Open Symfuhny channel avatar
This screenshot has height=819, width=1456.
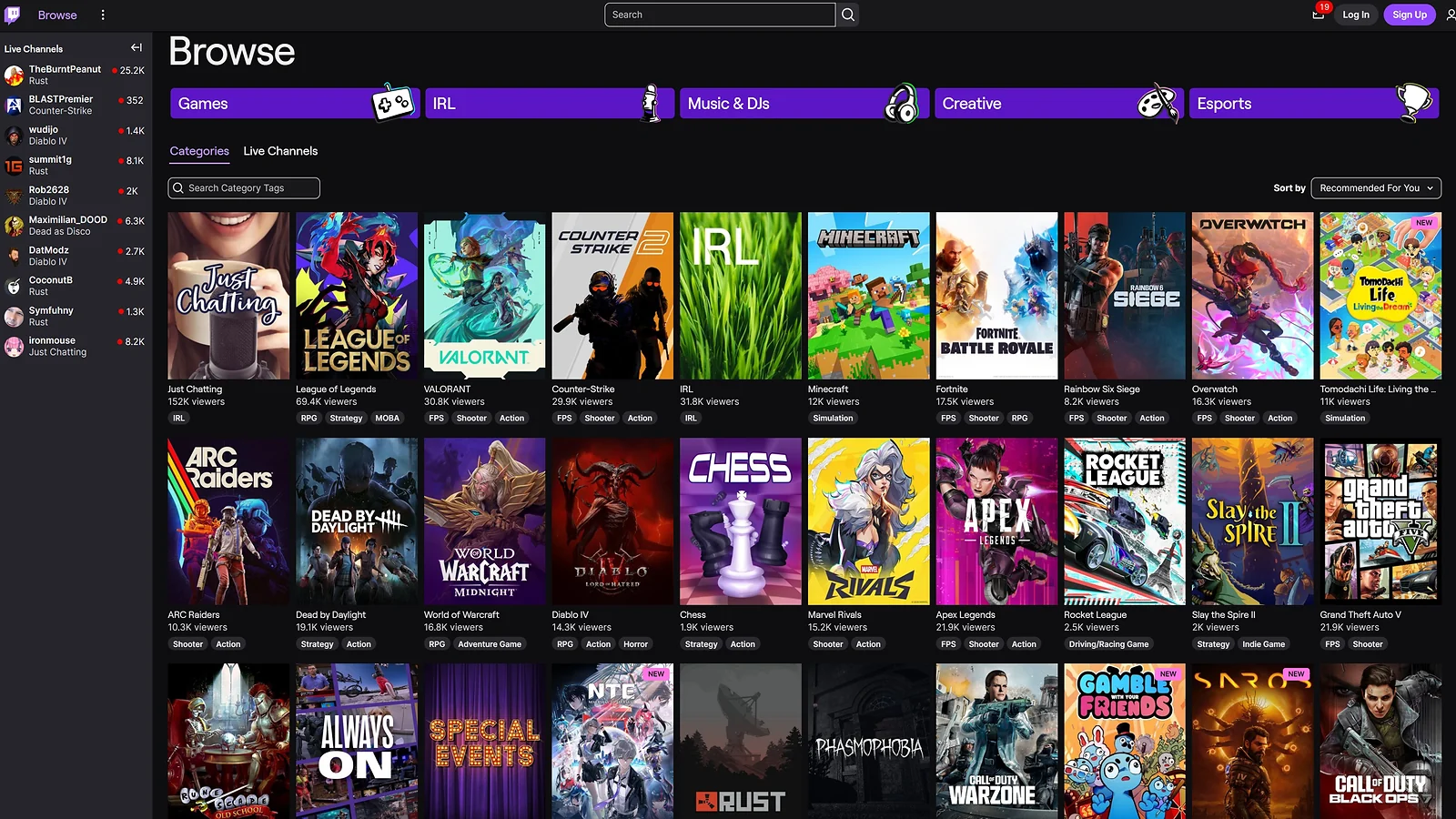(x=14, y=316)
